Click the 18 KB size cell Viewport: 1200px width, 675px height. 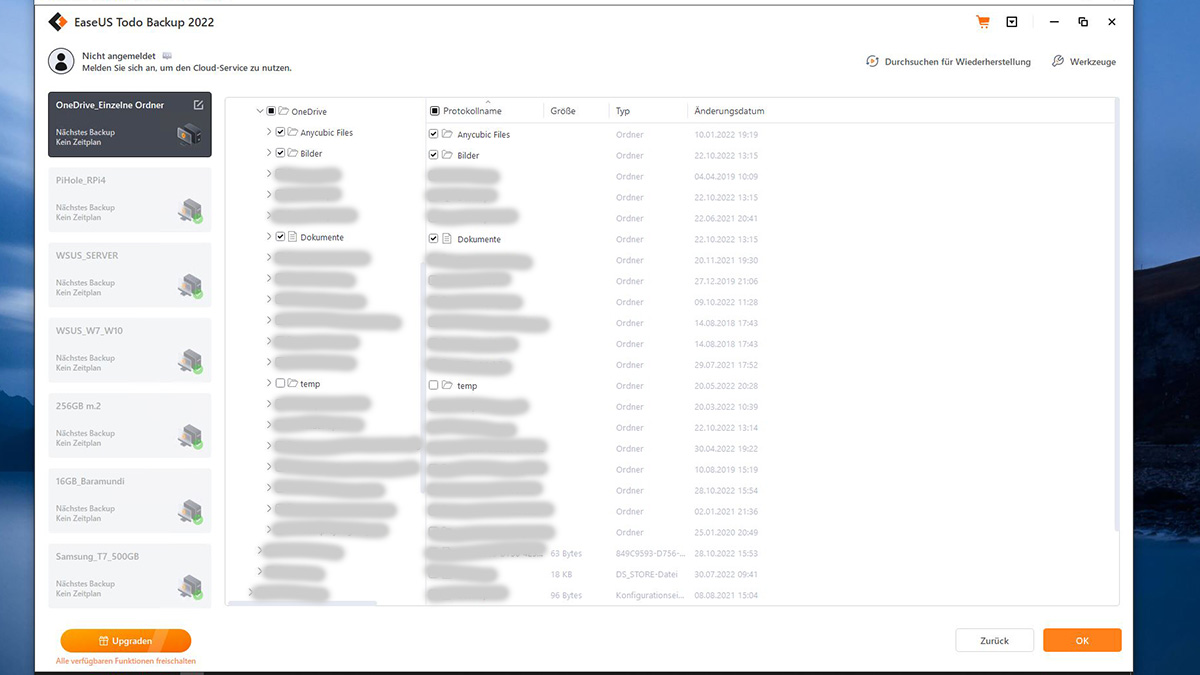tap(561, 574)
